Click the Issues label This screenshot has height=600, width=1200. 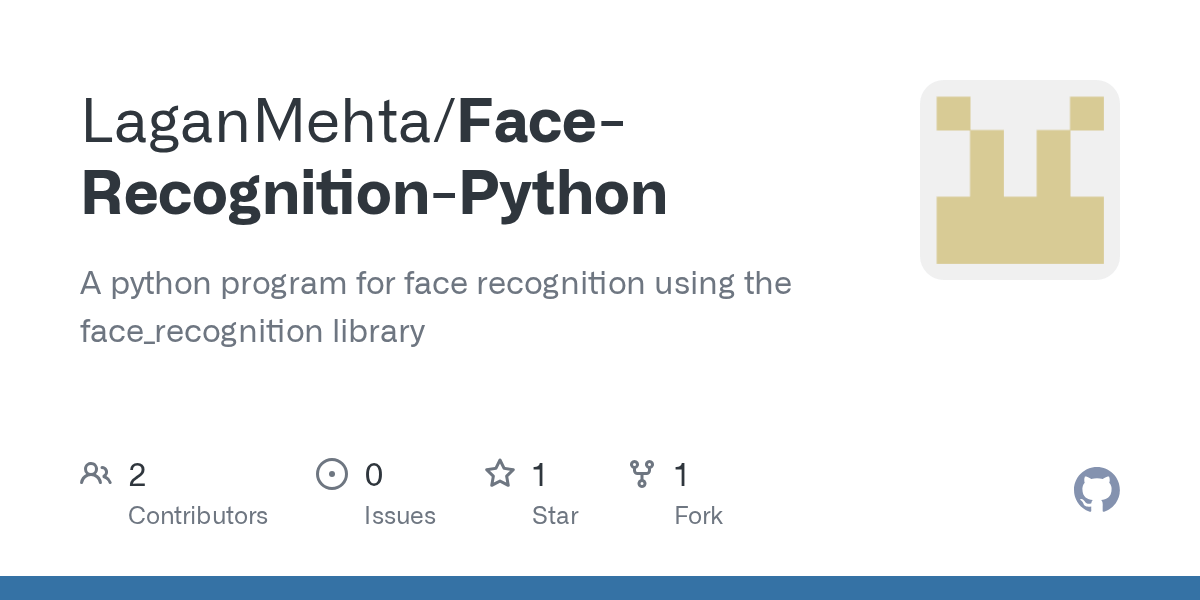tap(400, 516)
